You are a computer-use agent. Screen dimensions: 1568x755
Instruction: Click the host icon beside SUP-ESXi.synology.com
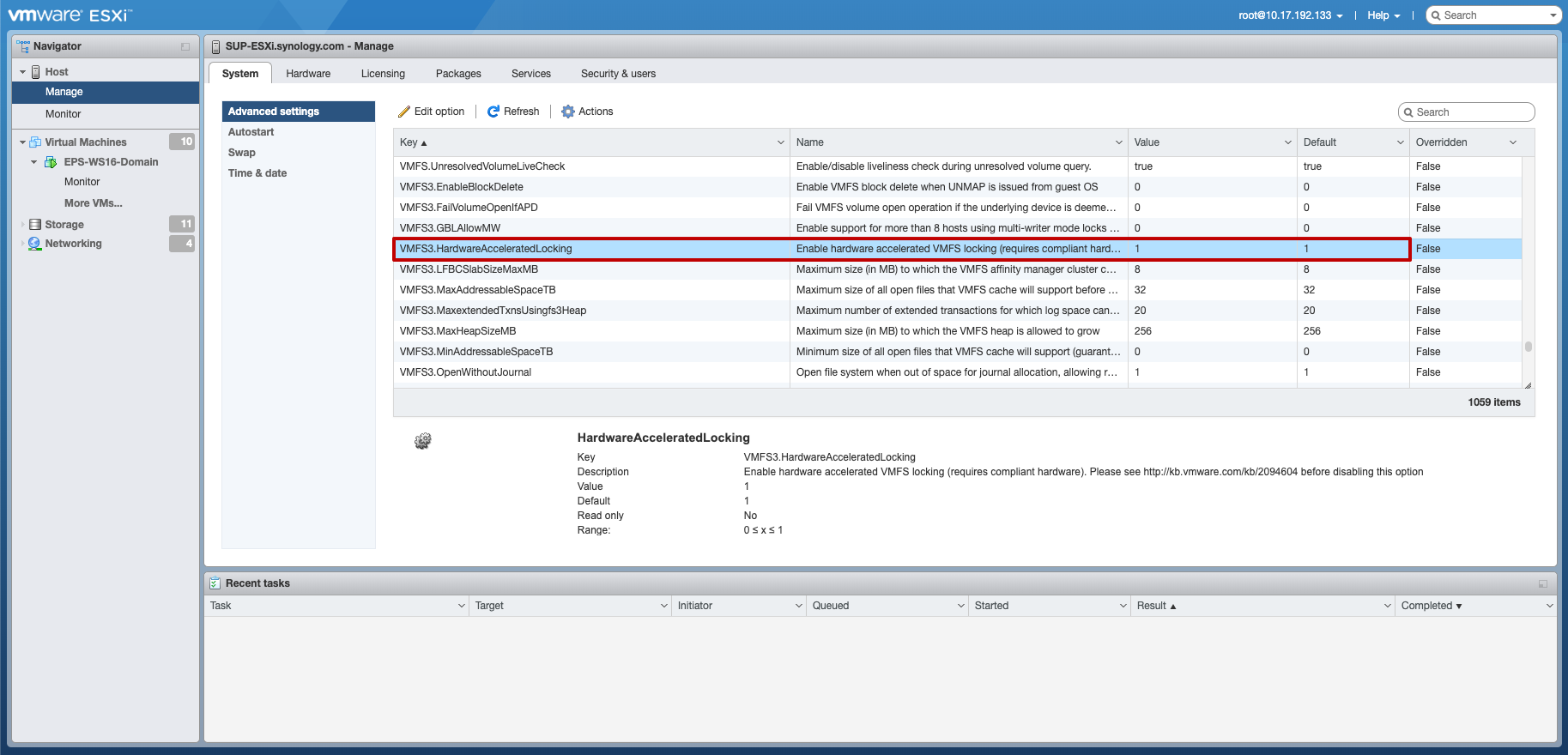click(215, 46)
